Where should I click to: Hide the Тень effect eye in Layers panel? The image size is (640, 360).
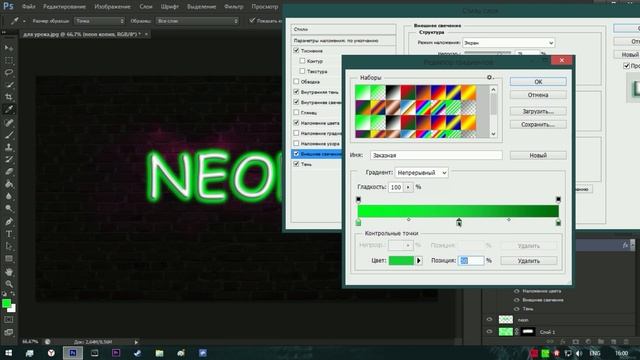click(x=517, y=309)
